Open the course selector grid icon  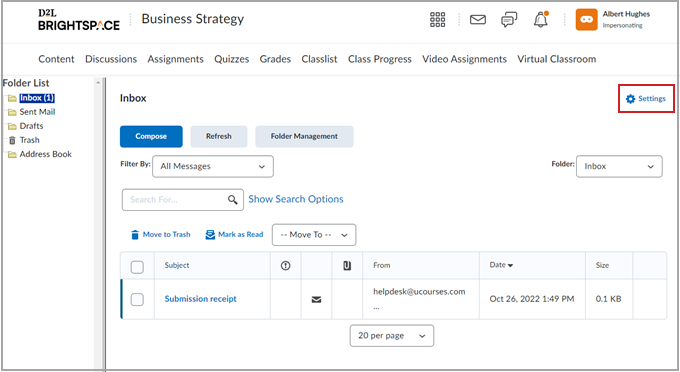coord(437,20)
